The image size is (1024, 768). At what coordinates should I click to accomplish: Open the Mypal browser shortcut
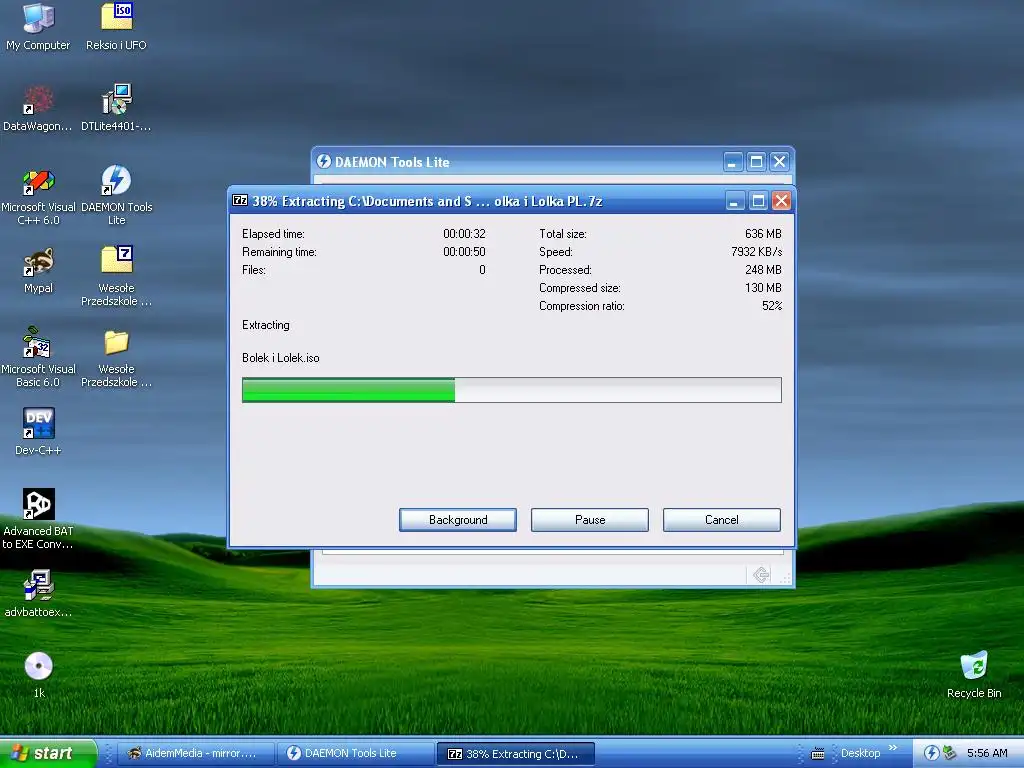38,270
